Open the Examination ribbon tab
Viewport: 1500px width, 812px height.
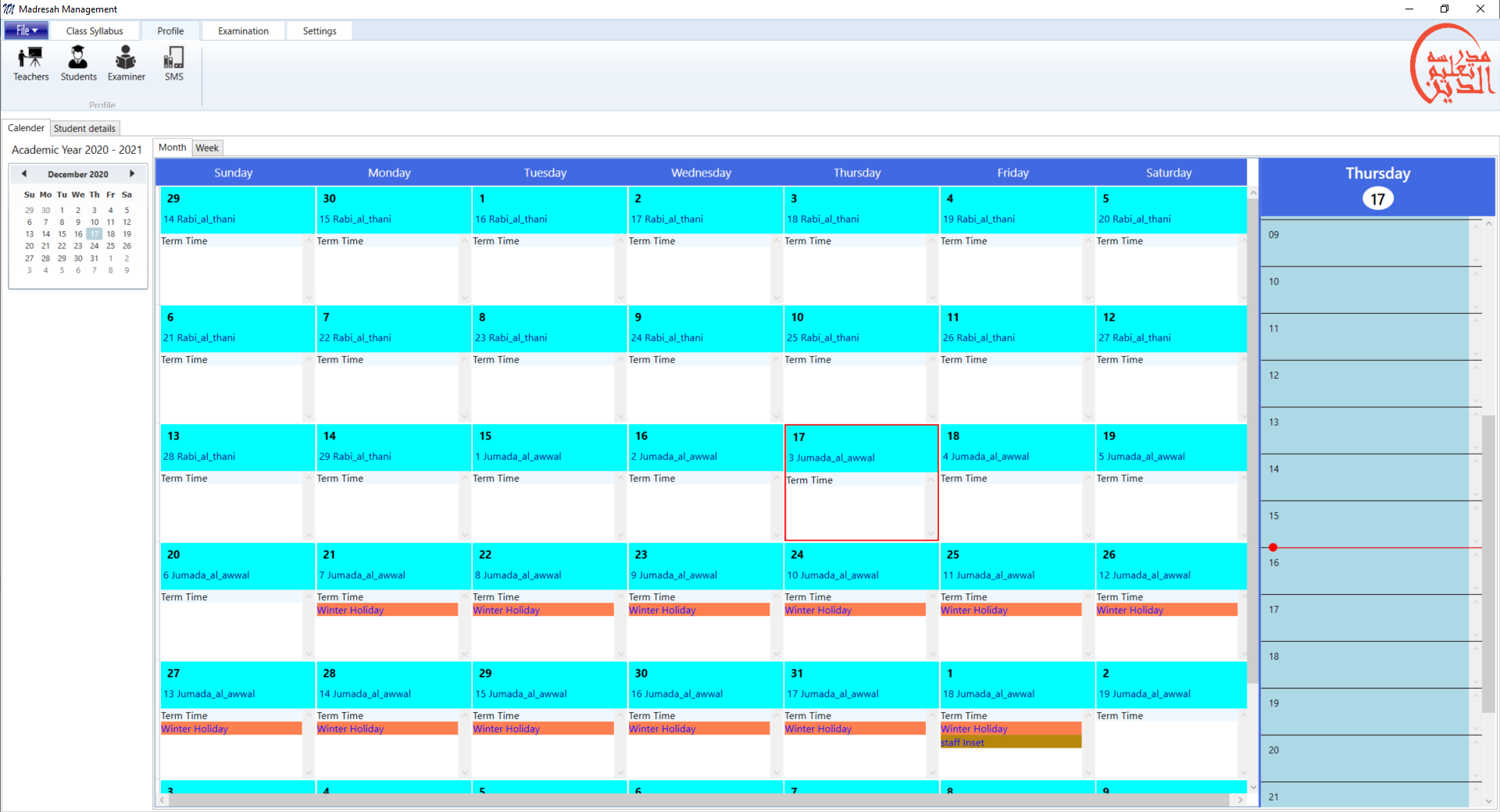pyautogui.click(x=243, y=31)
